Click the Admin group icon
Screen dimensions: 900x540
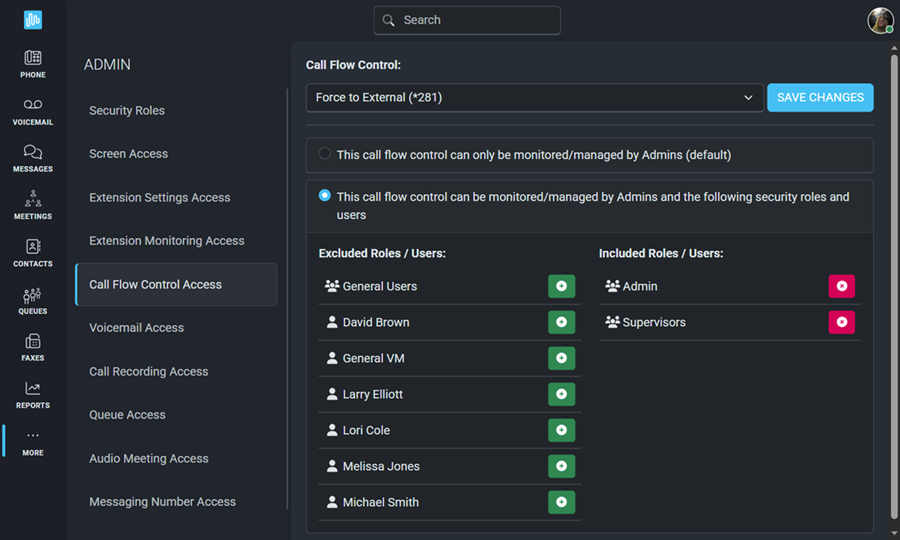pyautogui.click(x=612, y=286)
